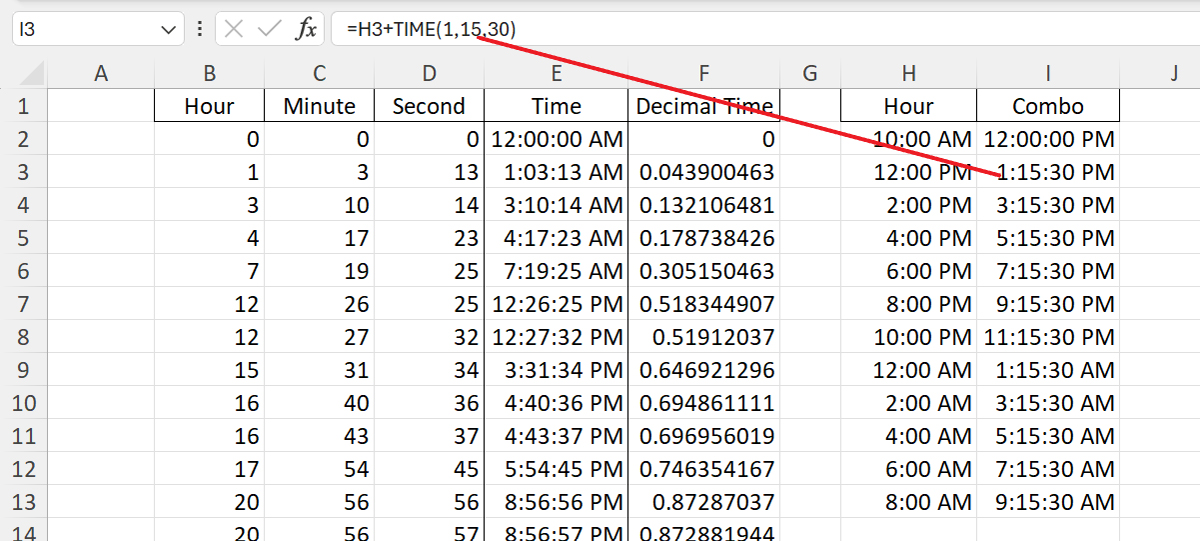Select column I header
The height and width of the screenshot is (541, 1200).
pos(1047,73)
